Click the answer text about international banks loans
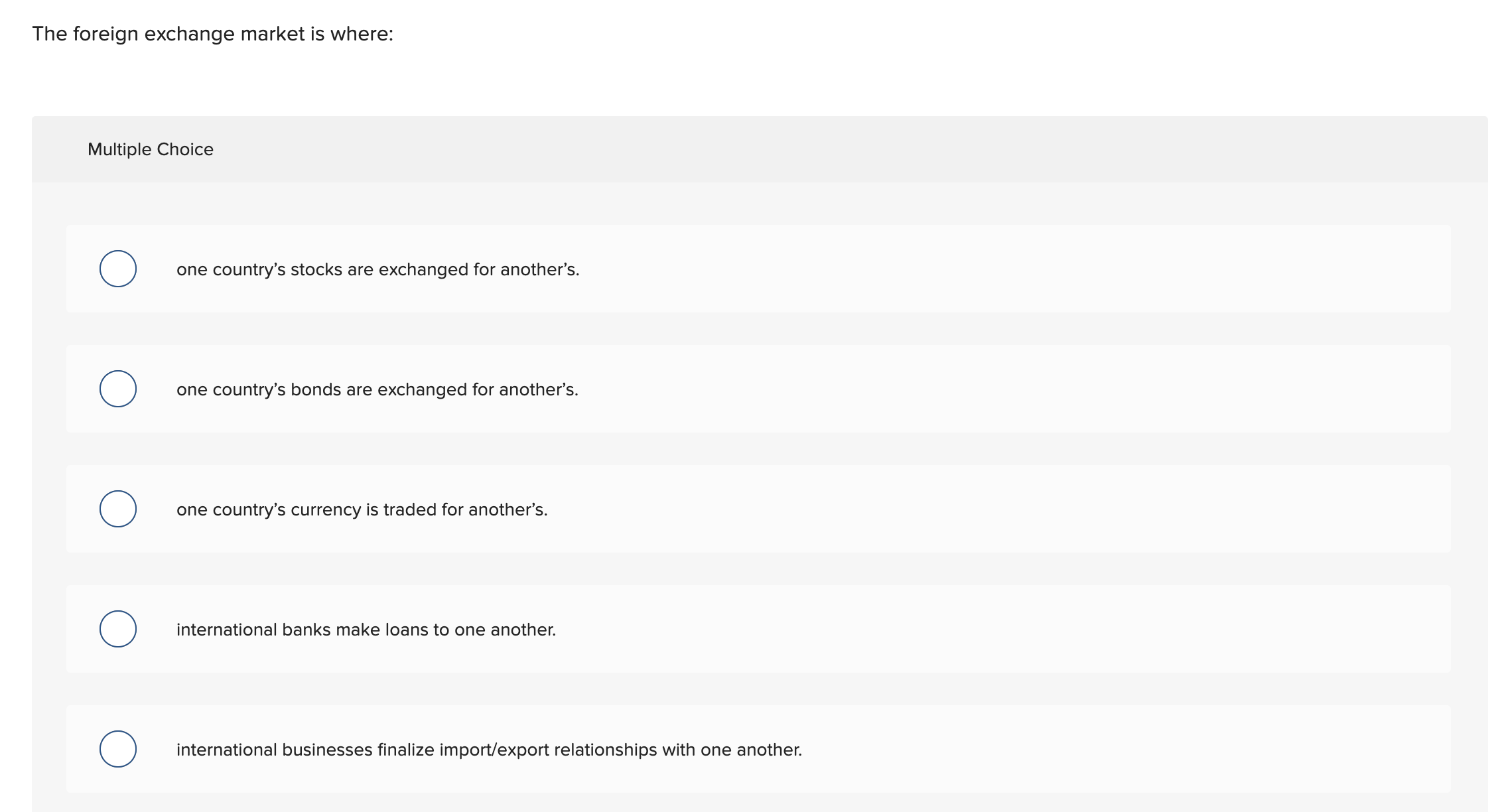Image resolution: width=1494 pixels, height=812 pixels. click(366, 630)
